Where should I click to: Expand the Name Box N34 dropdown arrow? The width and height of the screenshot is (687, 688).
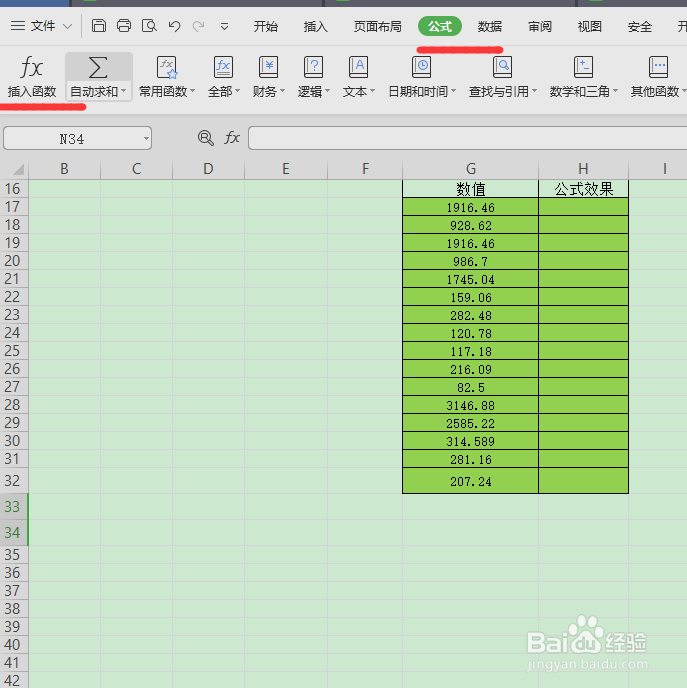pos(146,139)
